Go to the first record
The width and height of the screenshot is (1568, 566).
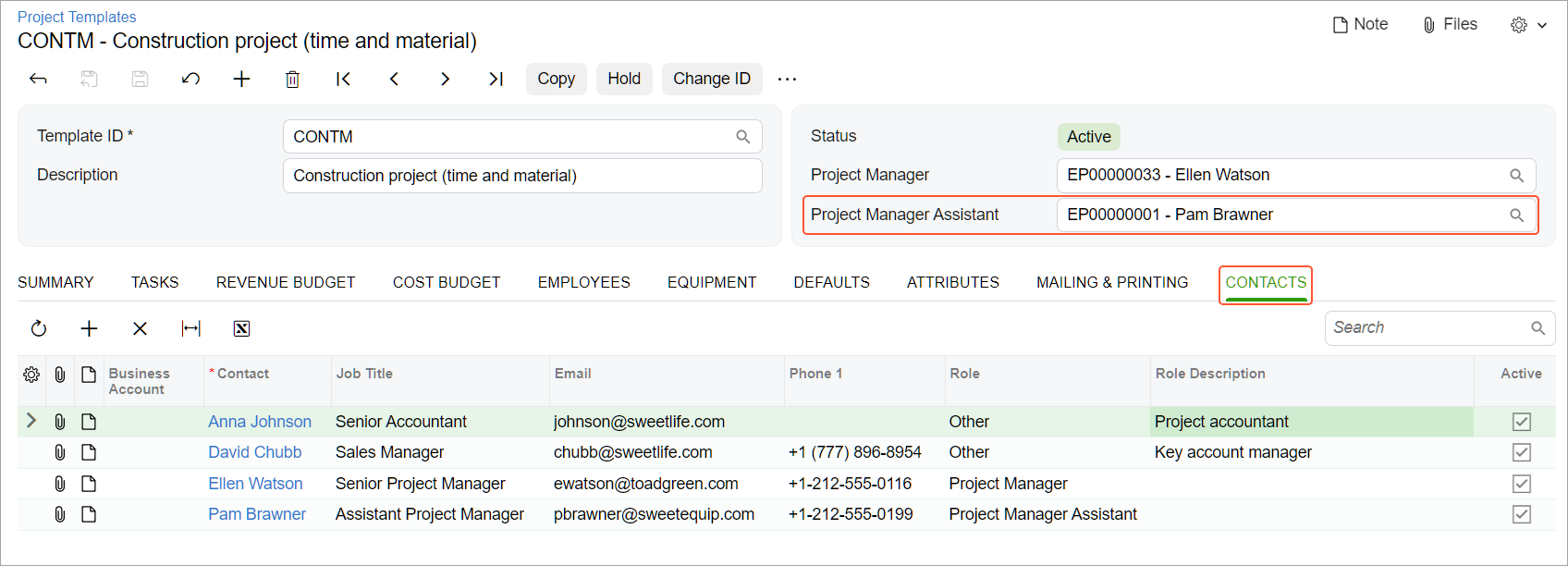pos(343,80)
